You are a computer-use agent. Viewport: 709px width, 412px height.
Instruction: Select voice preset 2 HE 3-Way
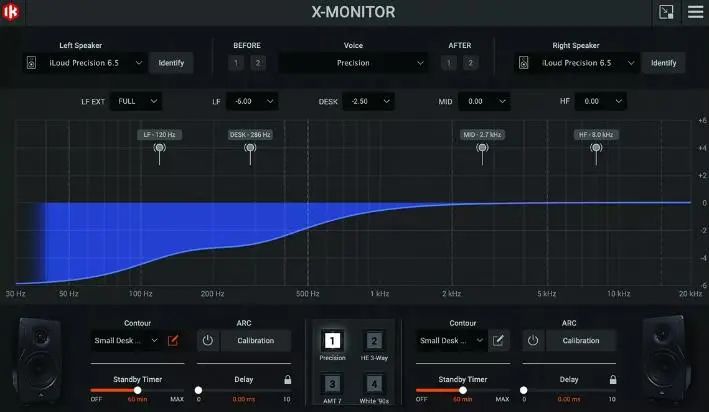(374, 341)
